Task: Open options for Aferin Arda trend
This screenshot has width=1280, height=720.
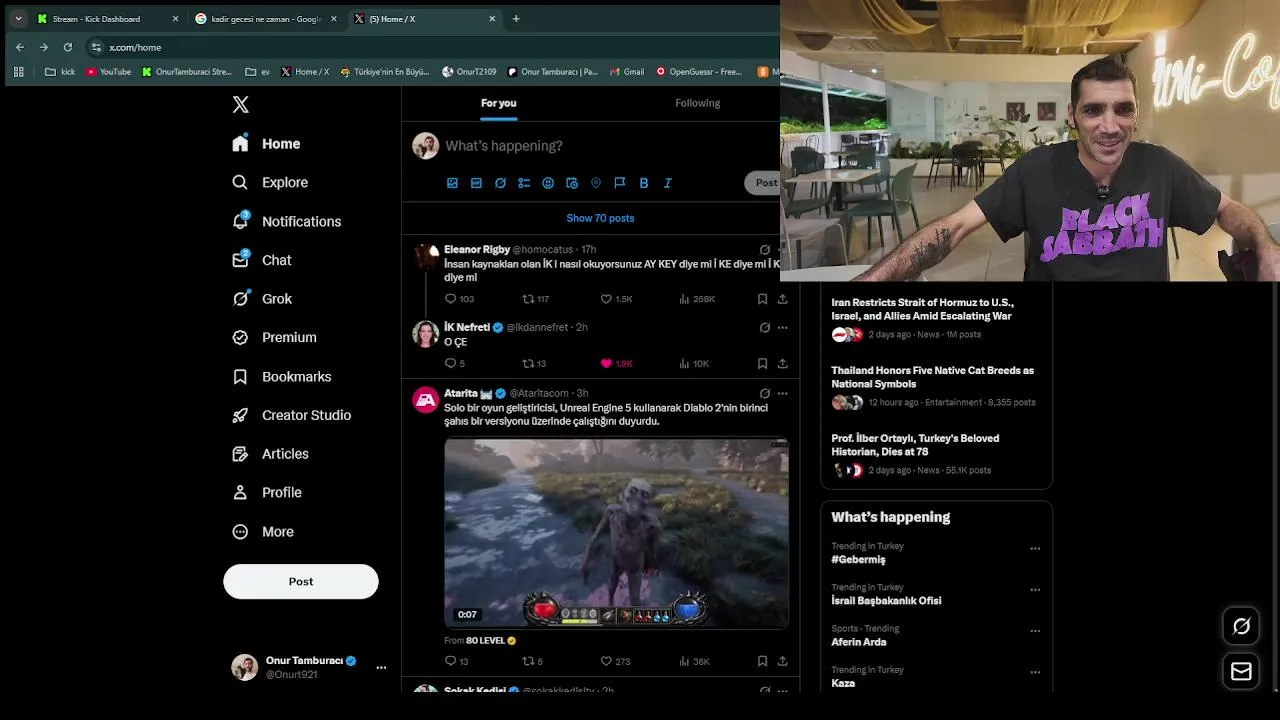Action: tap(1035, 631)
